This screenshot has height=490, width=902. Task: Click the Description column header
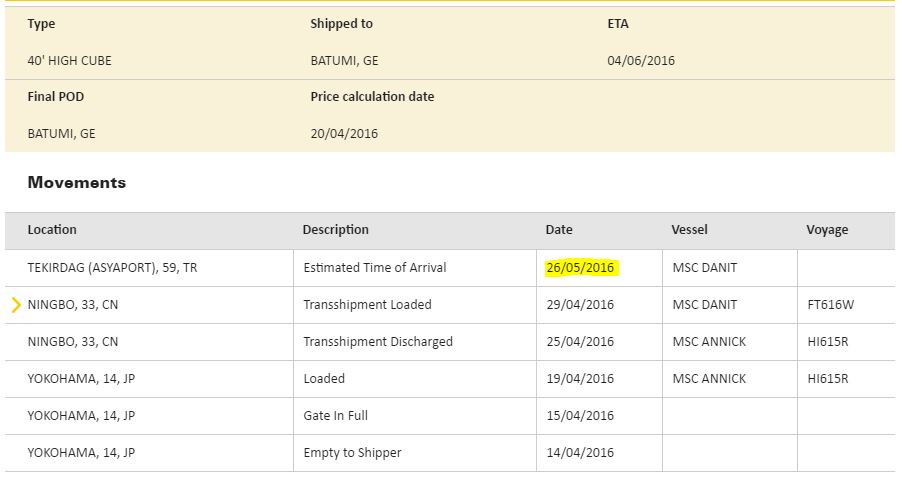(335, 230)
